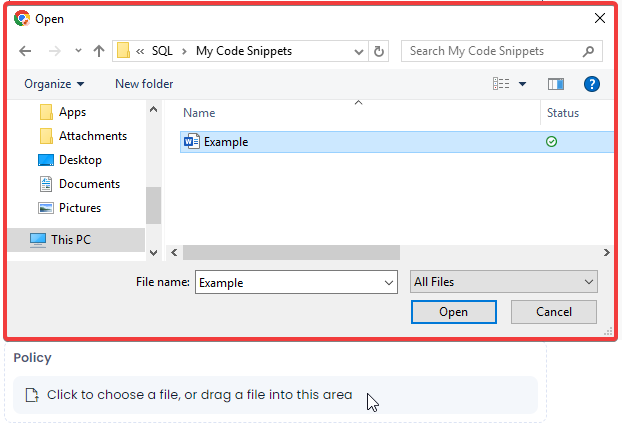
Task: Click the Cancel button
Action: tap(554, 312)
